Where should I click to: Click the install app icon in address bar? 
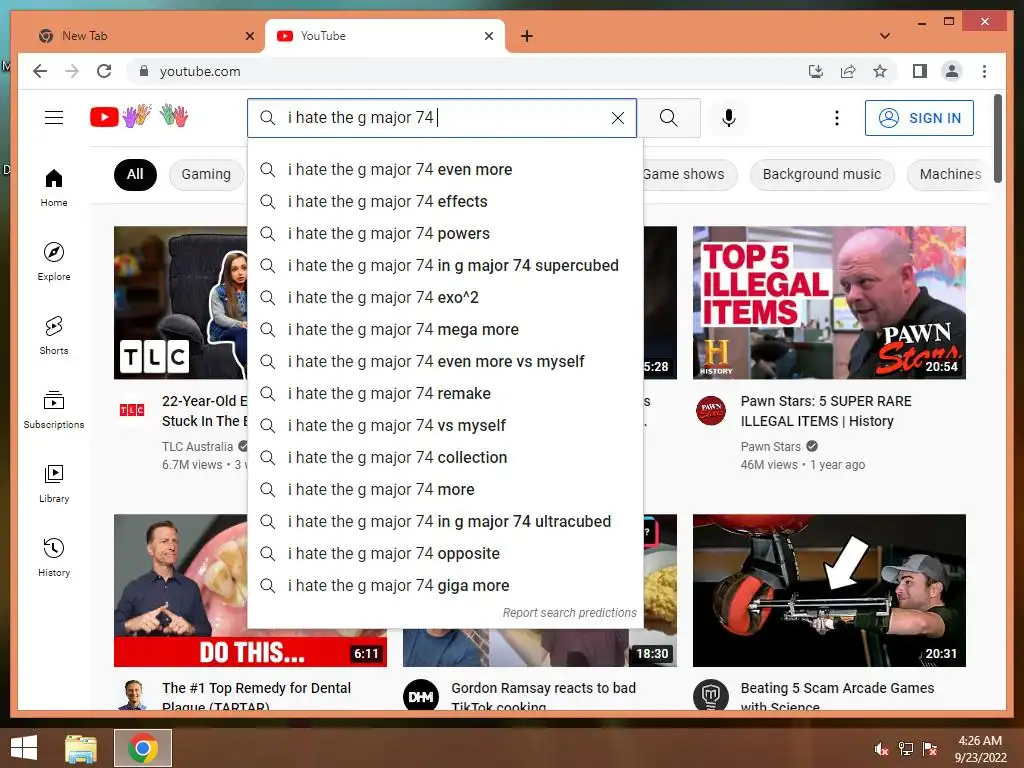pyautogui.click(x=816, y=71)
